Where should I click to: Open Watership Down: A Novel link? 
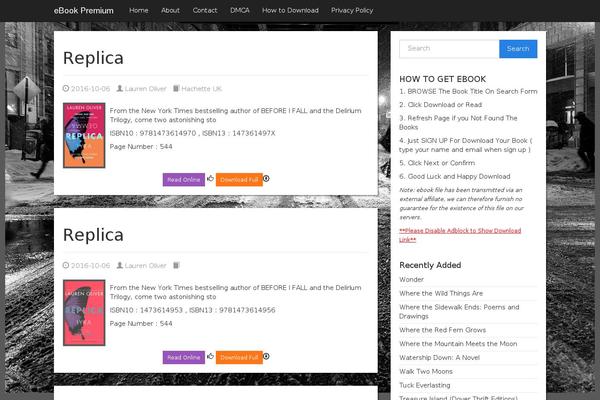(x=439, y=358)
